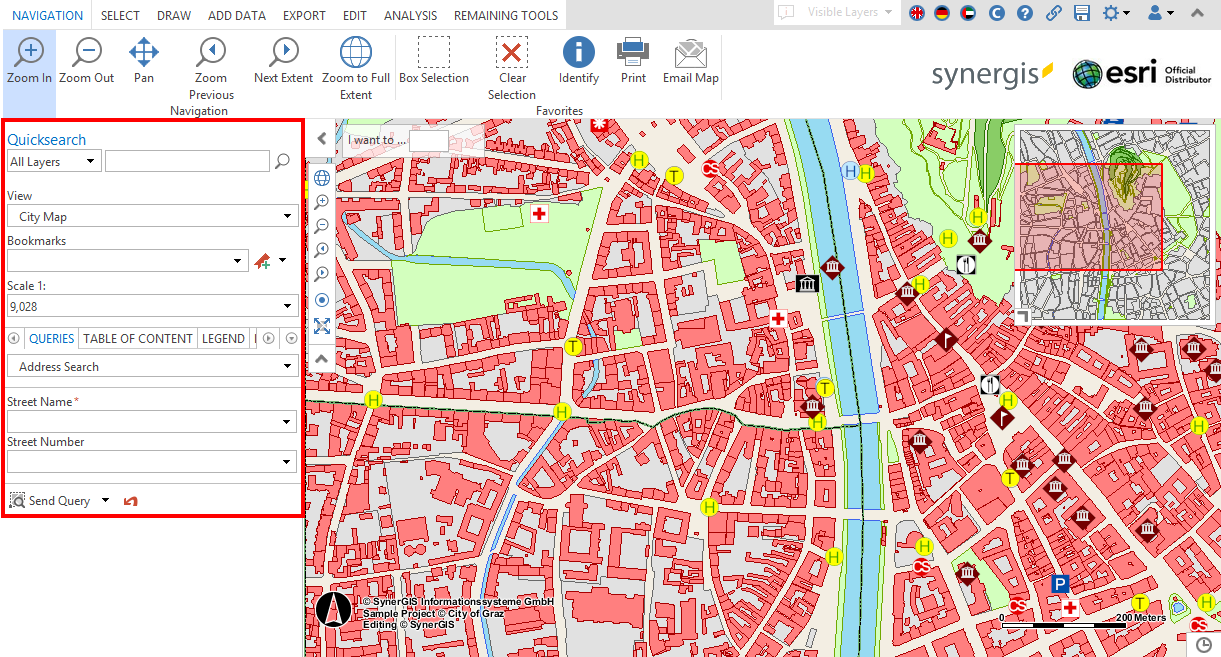This screenshot has width=1221, height=657.
Task: Clear the current selection
Action: click(x=511, y=62)
